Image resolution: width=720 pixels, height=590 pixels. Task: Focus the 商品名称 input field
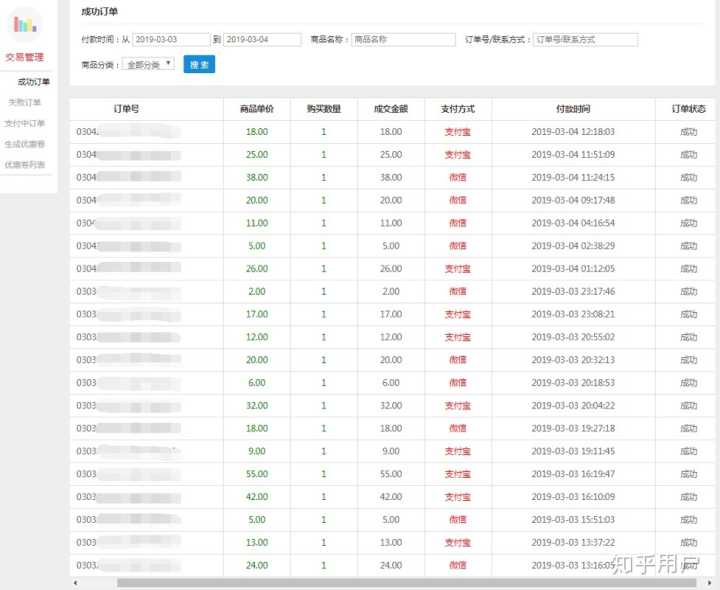pyautogui.click(x=403, y=39)
